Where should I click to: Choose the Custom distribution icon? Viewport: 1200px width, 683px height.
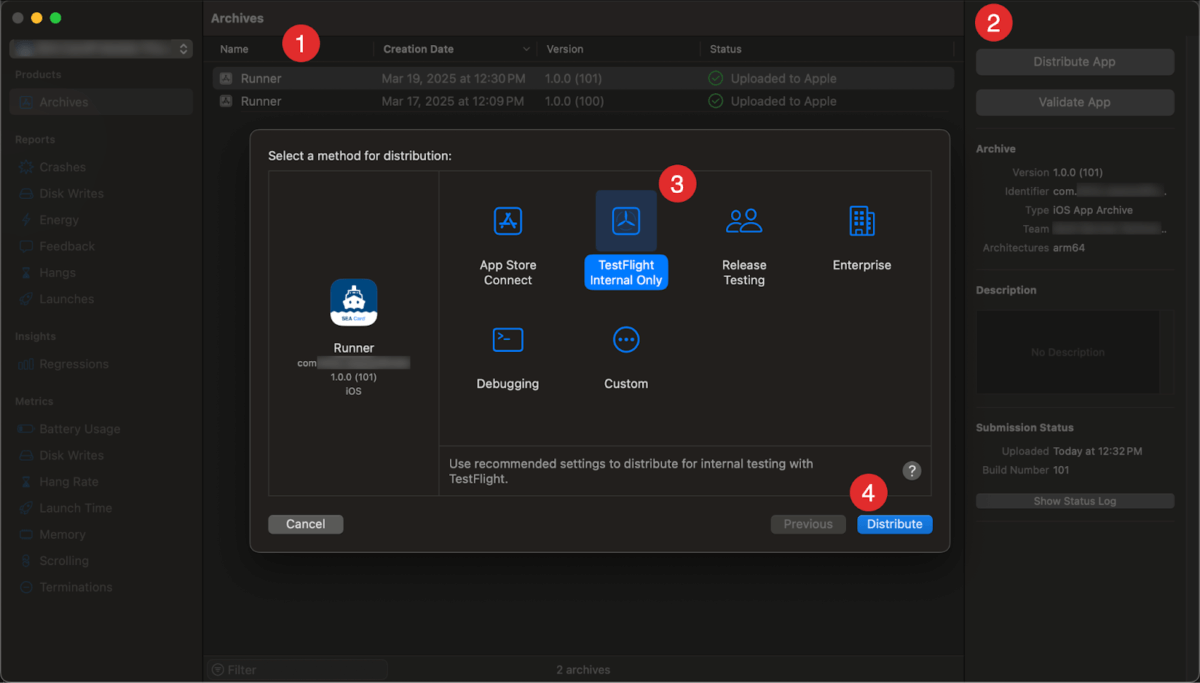pyautogui.click(x=626, y=340)
